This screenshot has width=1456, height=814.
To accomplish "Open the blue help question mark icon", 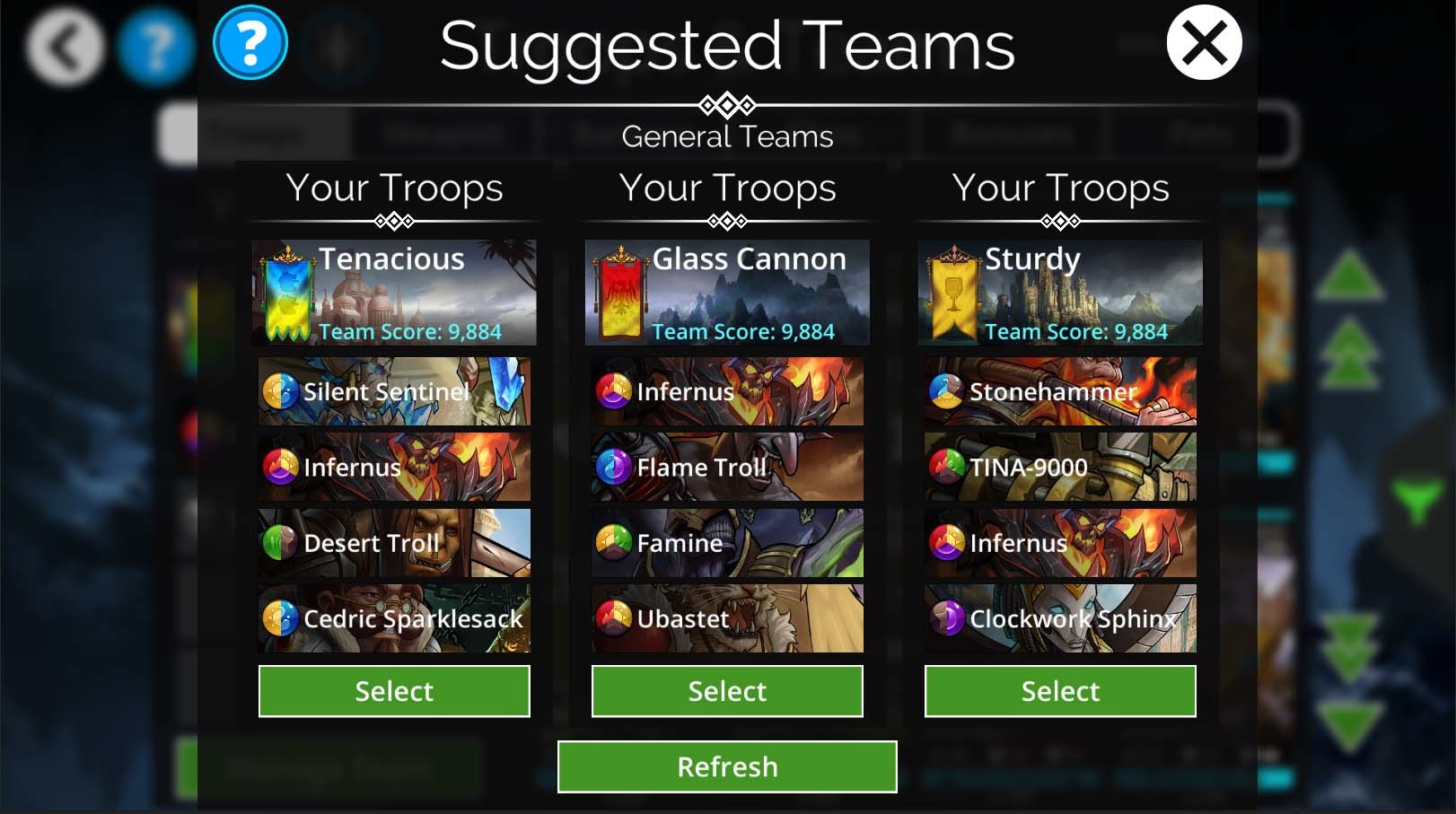I will coord(250,42).
